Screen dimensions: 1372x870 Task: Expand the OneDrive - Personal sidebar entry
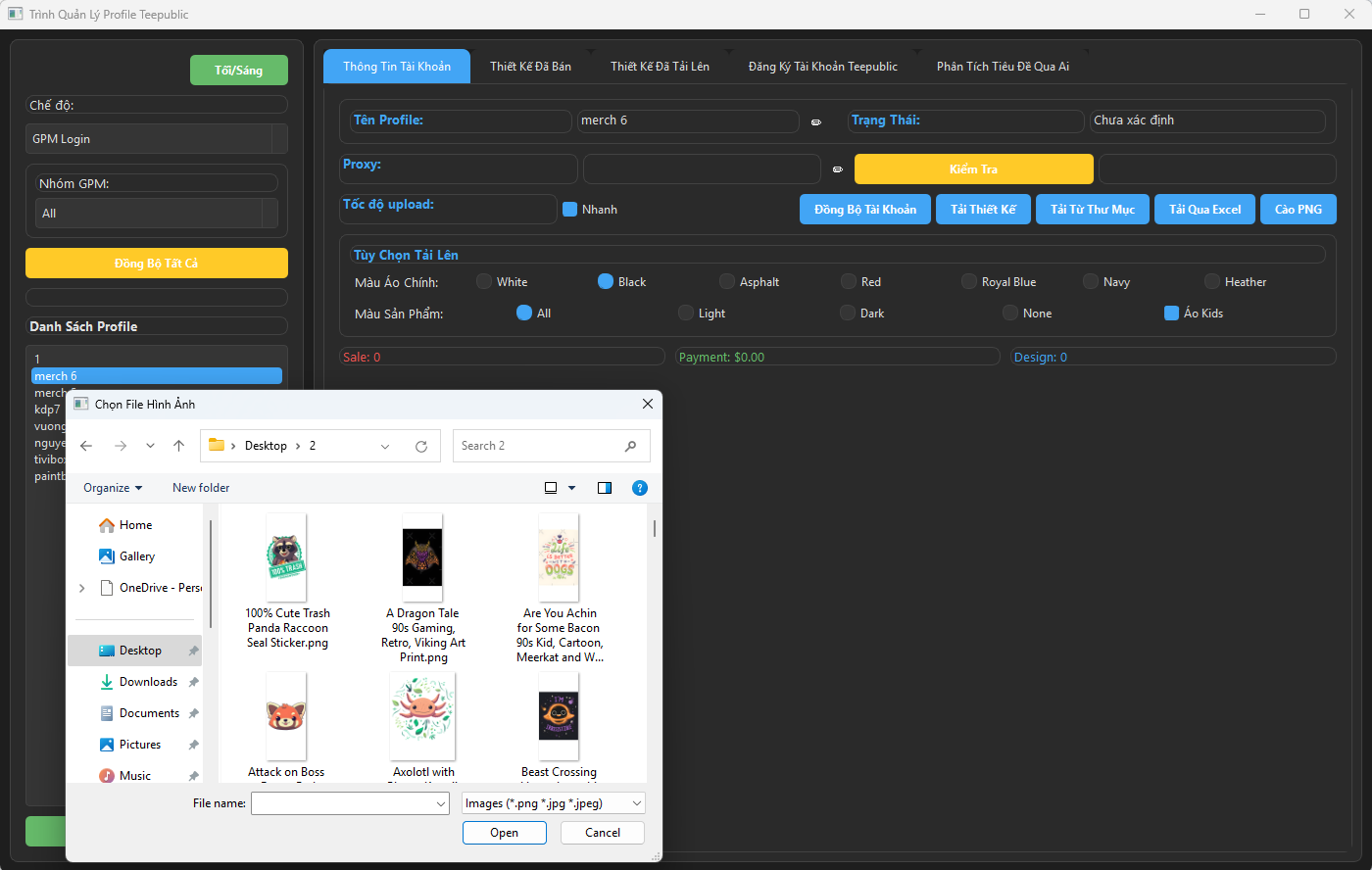coord(81,587)
